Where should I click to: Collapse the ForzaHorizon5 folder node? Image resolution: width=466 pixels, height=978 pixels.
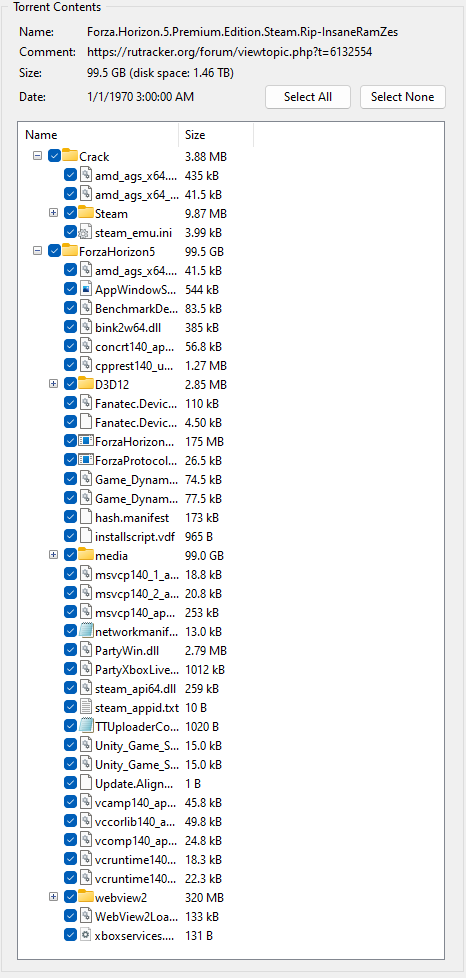37,251
